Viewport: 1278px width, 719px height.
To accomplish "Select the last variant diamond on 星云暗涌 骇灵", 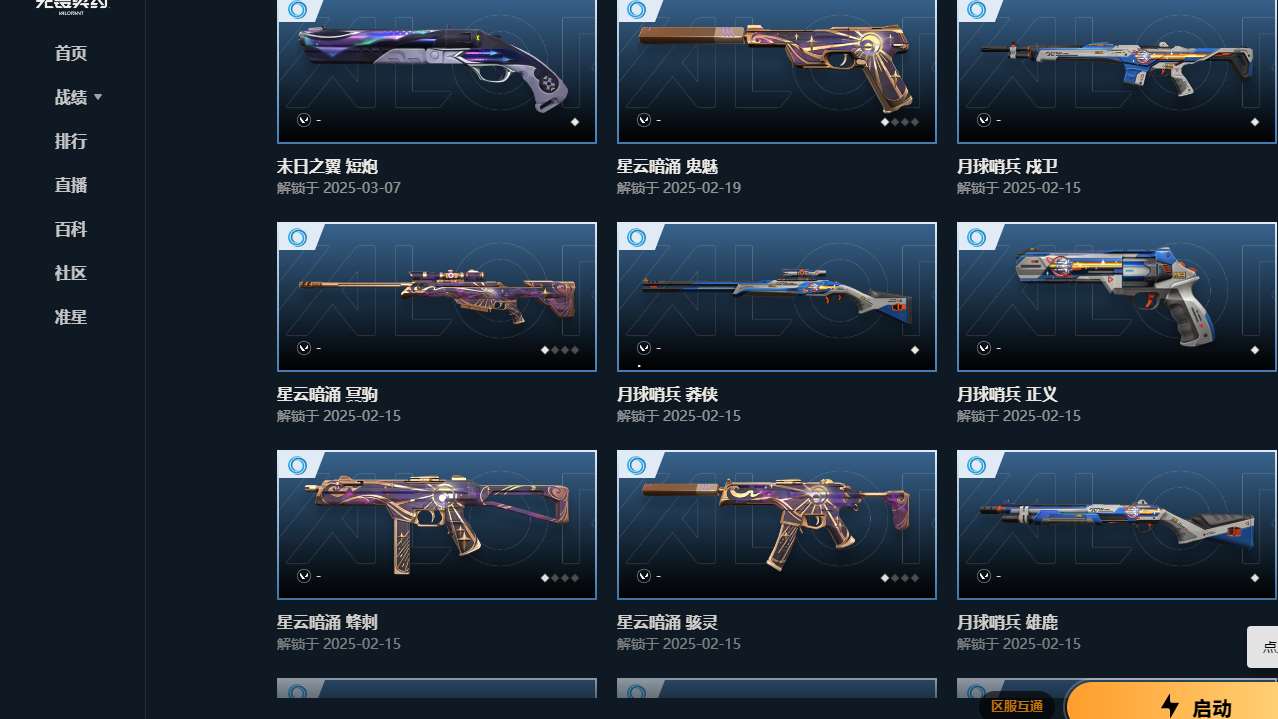I will [x=915, y=578].
